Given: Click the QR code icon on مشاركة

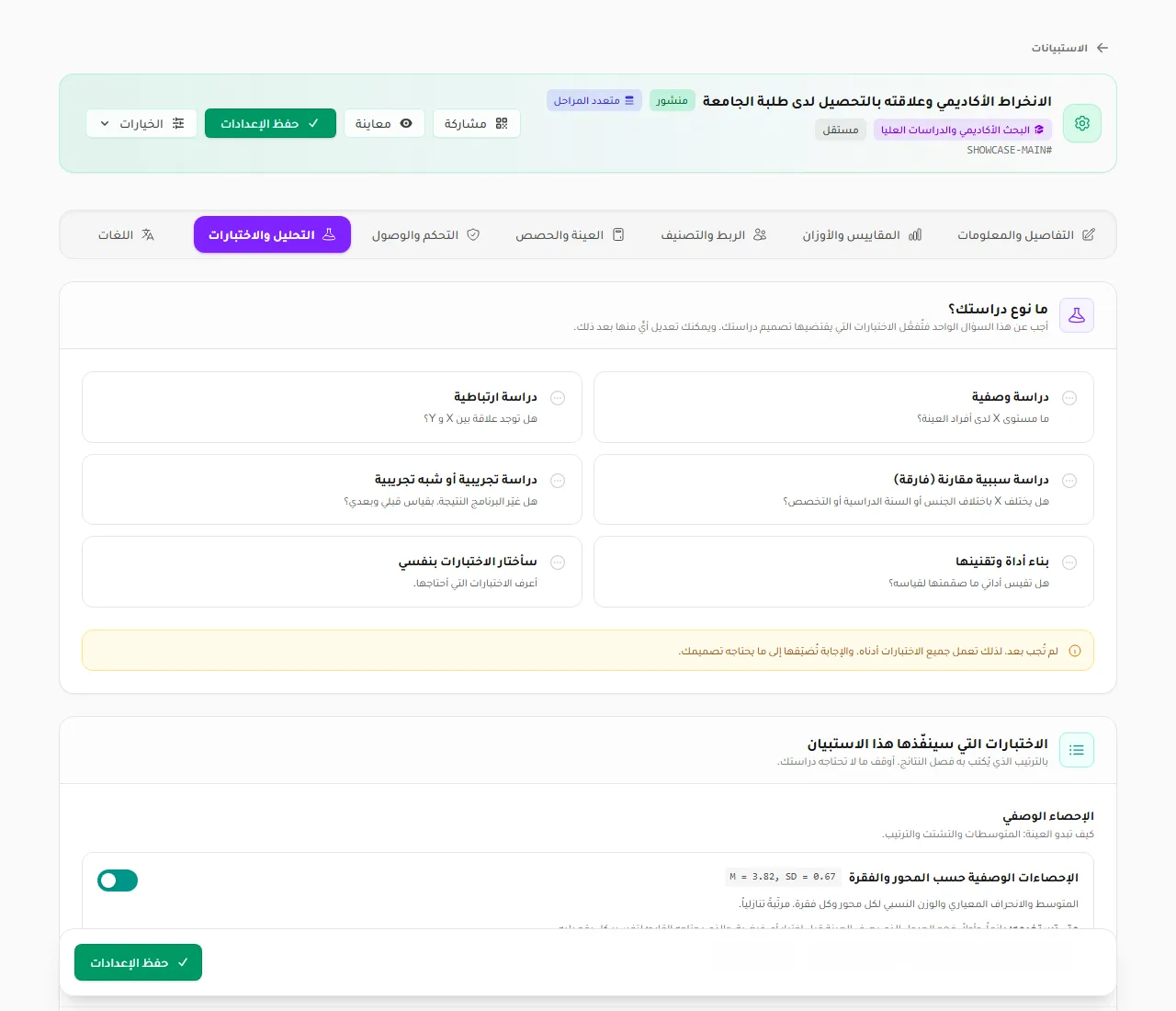Looking at the screenshot, I should [502, 123].
